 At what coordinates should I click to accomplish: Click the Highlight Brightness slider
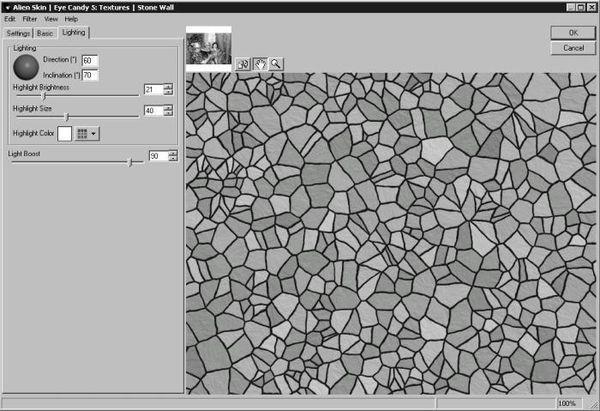(44, 96)
